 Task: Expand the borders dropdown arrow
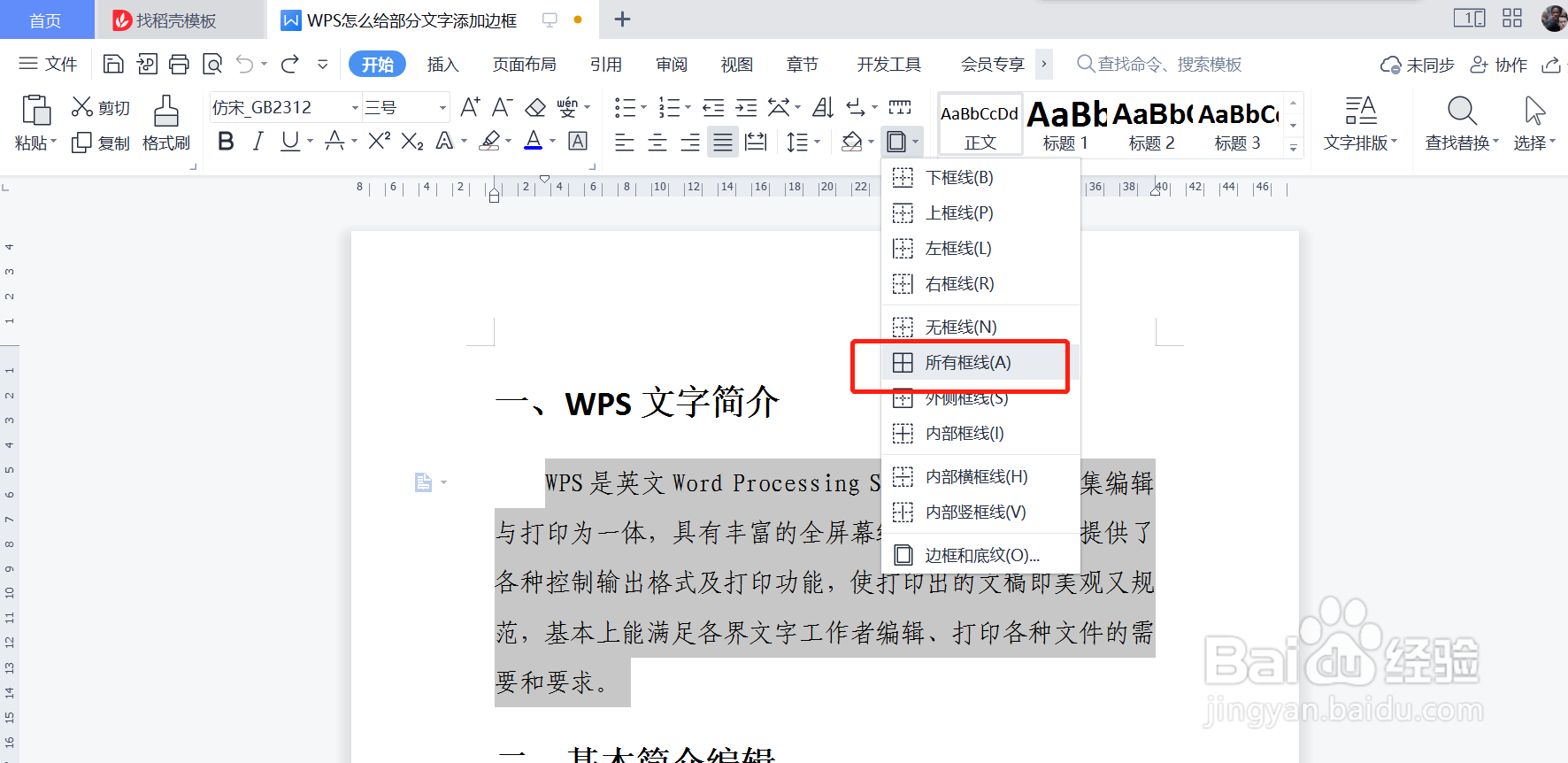pos(915,142)
